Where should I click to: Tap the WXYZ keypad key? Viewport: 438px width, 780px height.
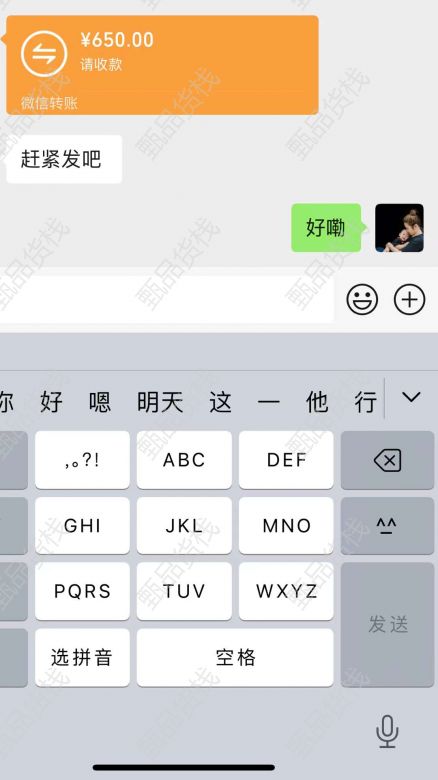pos(286,591)
